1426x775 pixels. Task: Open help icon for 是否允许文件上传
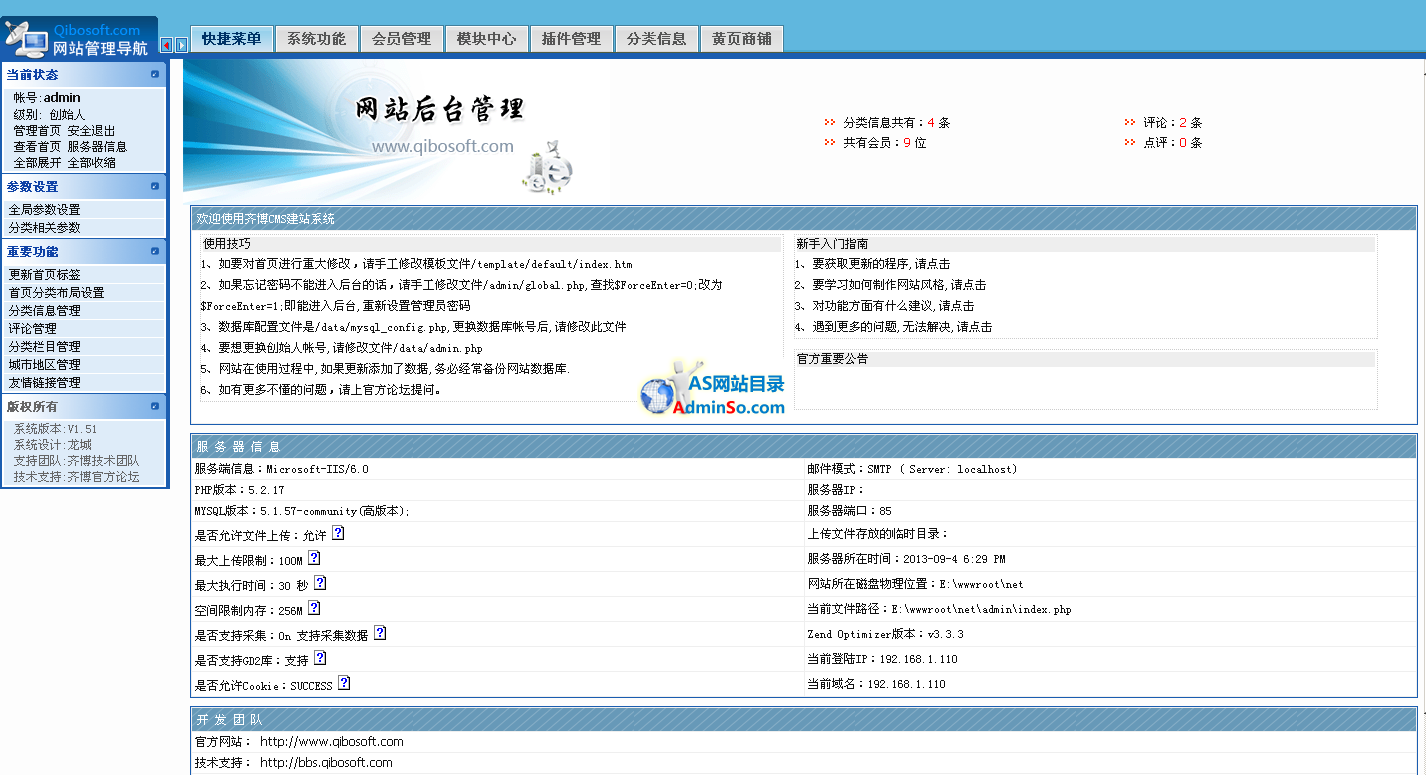338,534
